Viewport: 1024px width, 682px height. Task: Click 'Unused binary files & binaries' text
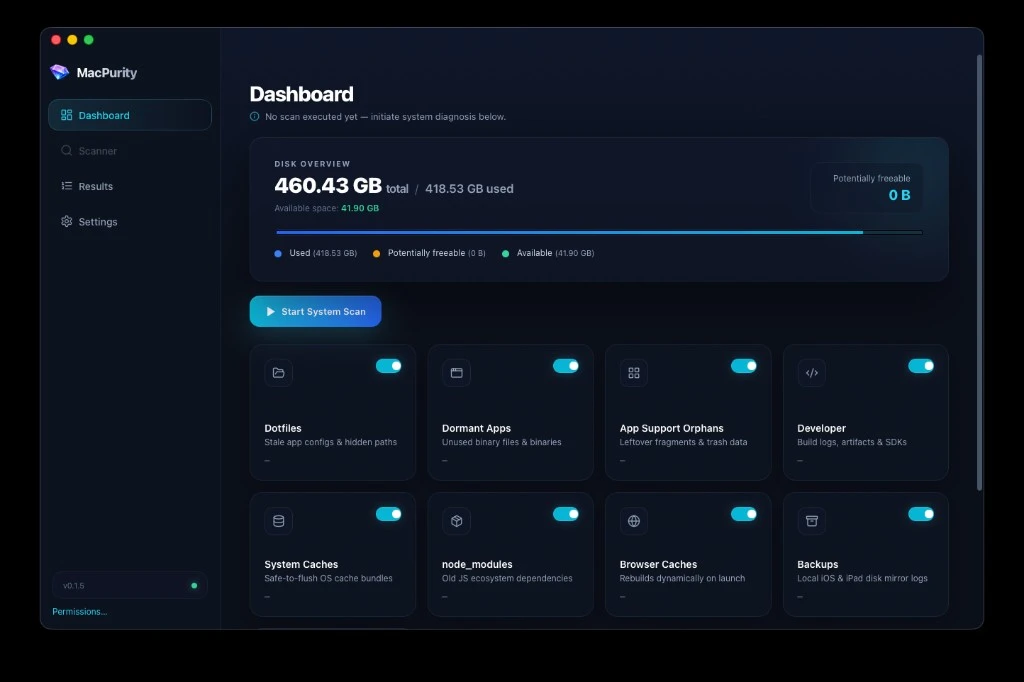(502, 442)
